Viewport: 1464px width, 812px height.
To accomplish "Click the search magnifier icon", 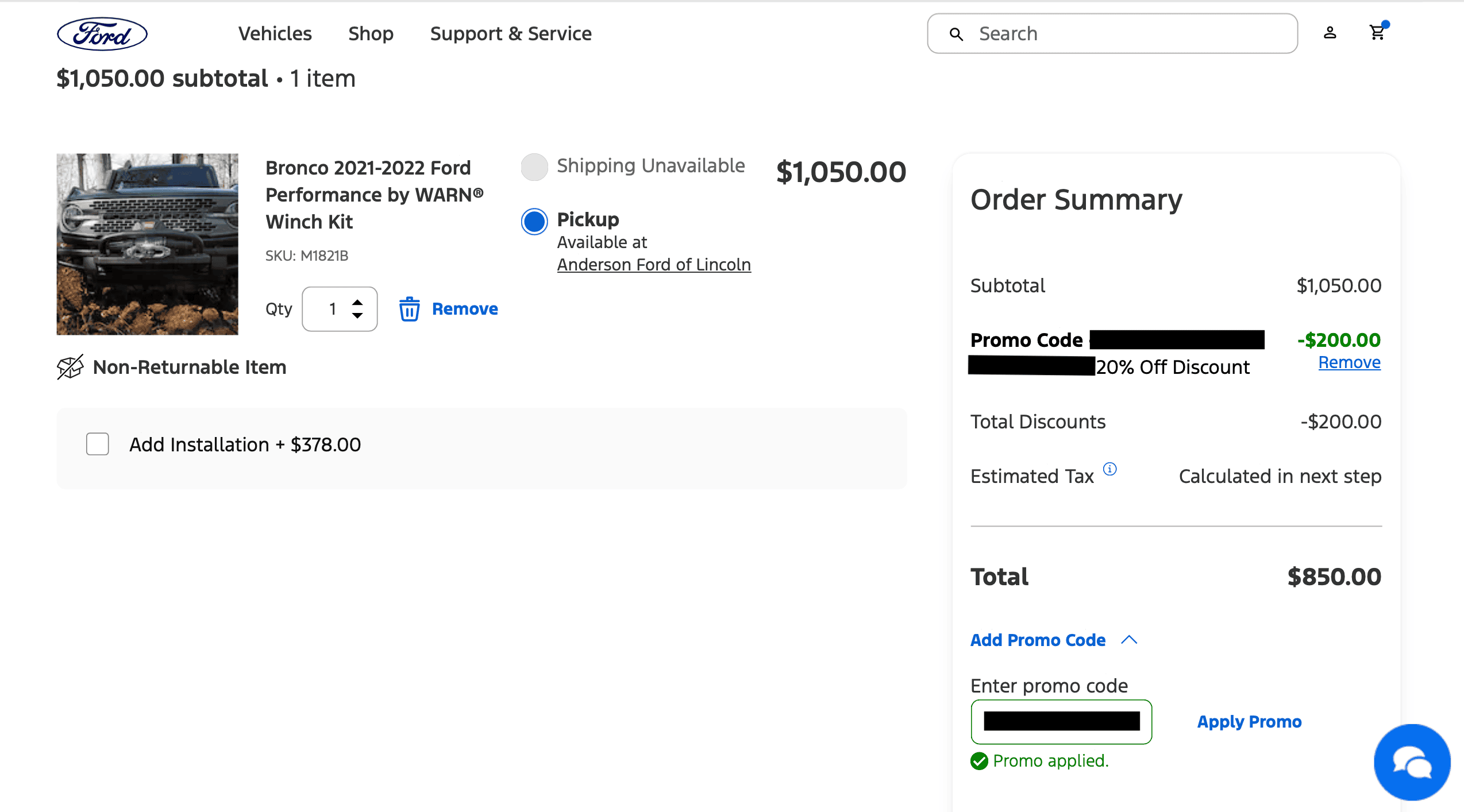I will coord(956,34).
